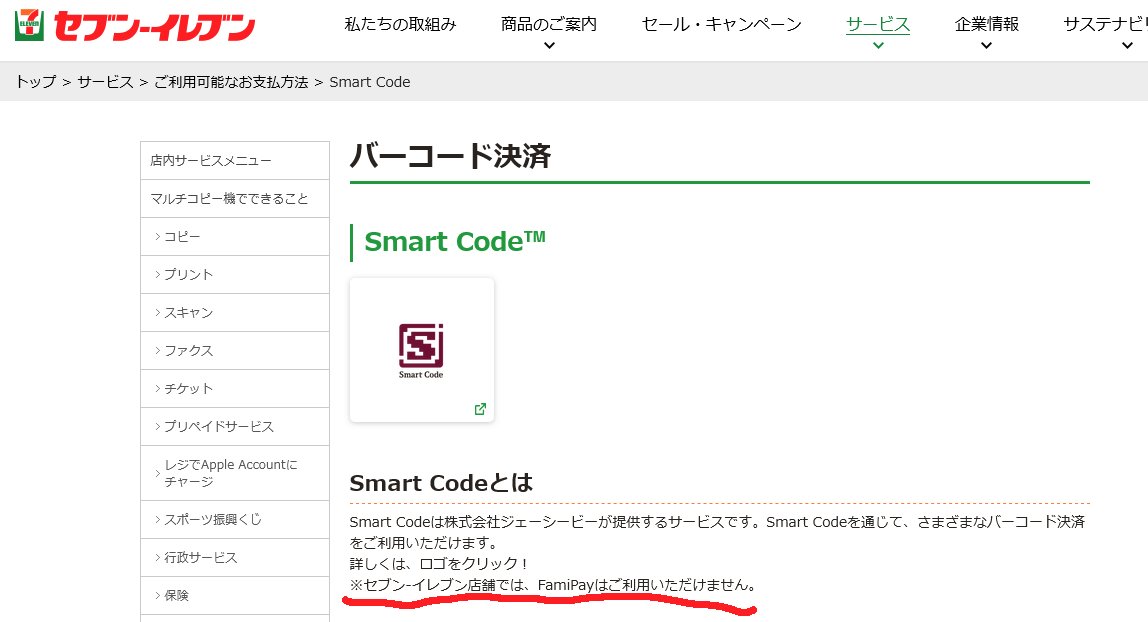This screenshot has height=622, width=1148.
Task: Select スポーツ振興くじ in the sidebar
Action: 235,520
